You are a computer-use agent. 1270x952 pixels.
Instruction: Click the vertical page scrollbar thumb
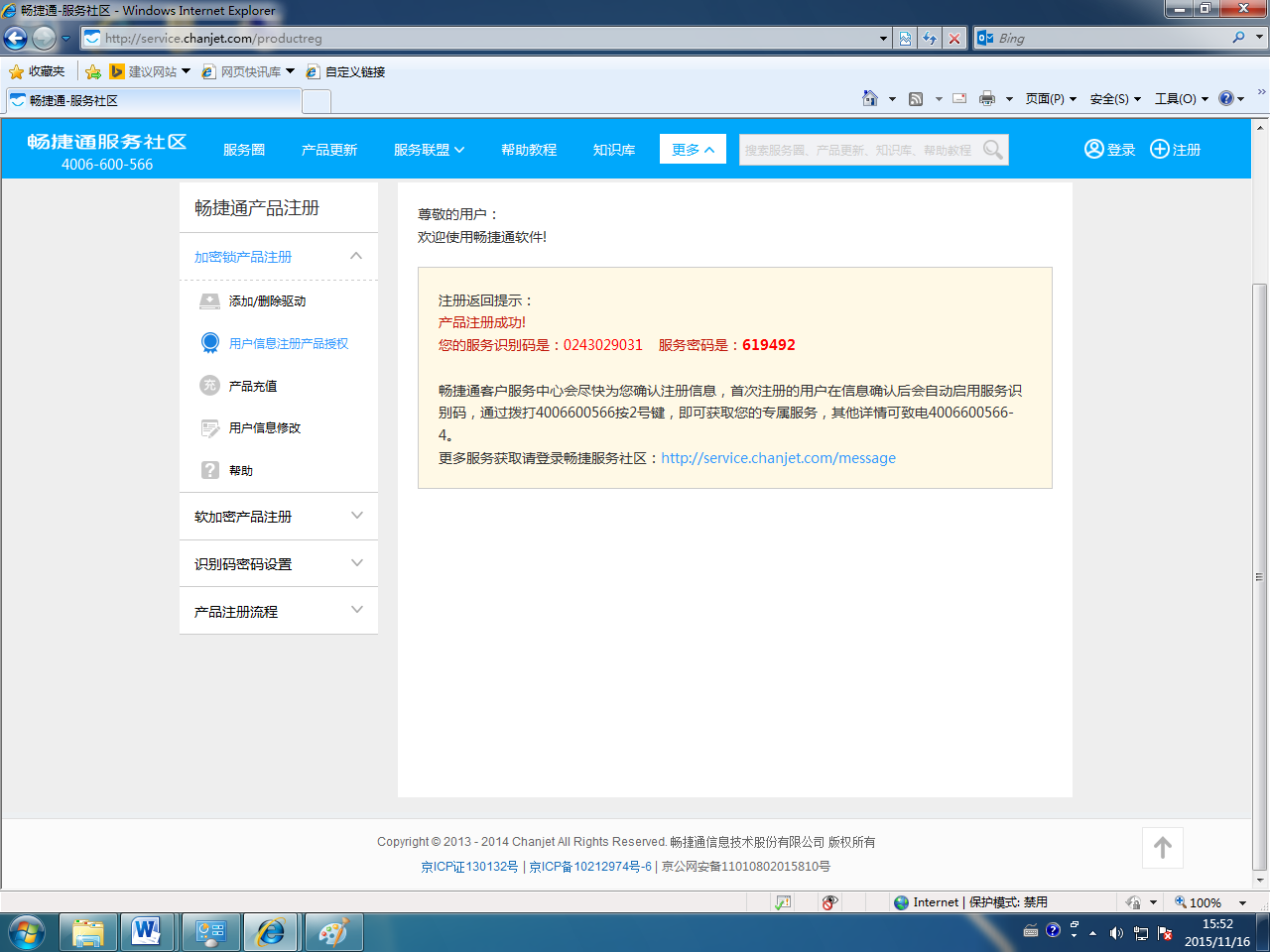1260,577
